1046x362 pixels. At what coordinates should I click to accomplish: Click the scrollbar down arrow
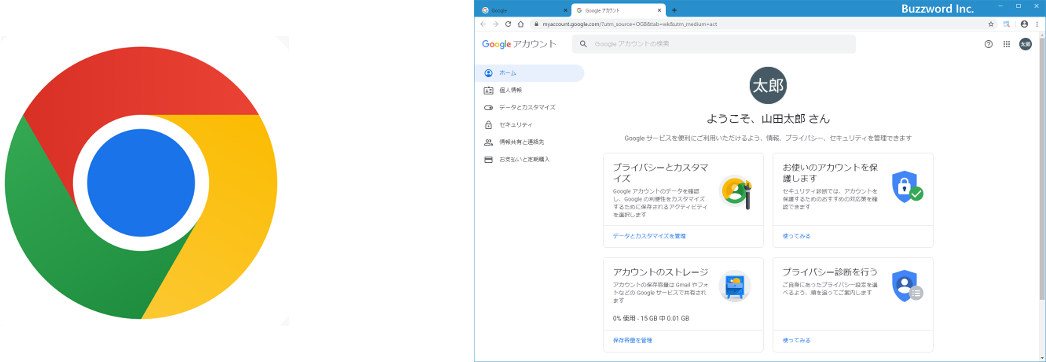pos(1041,358)
